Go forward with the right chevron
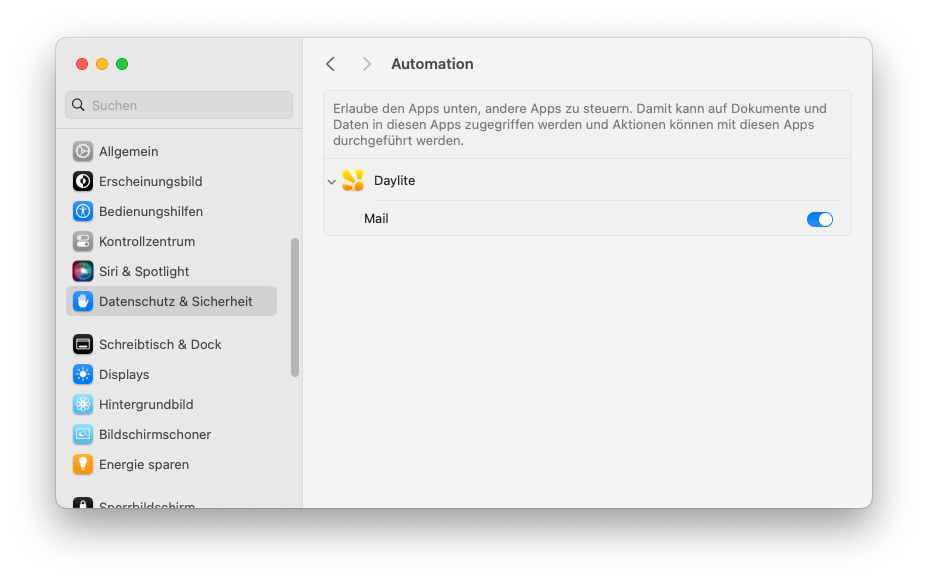This screenshot has height=582, width=928. pyautogui.click(x=366, y=64)
